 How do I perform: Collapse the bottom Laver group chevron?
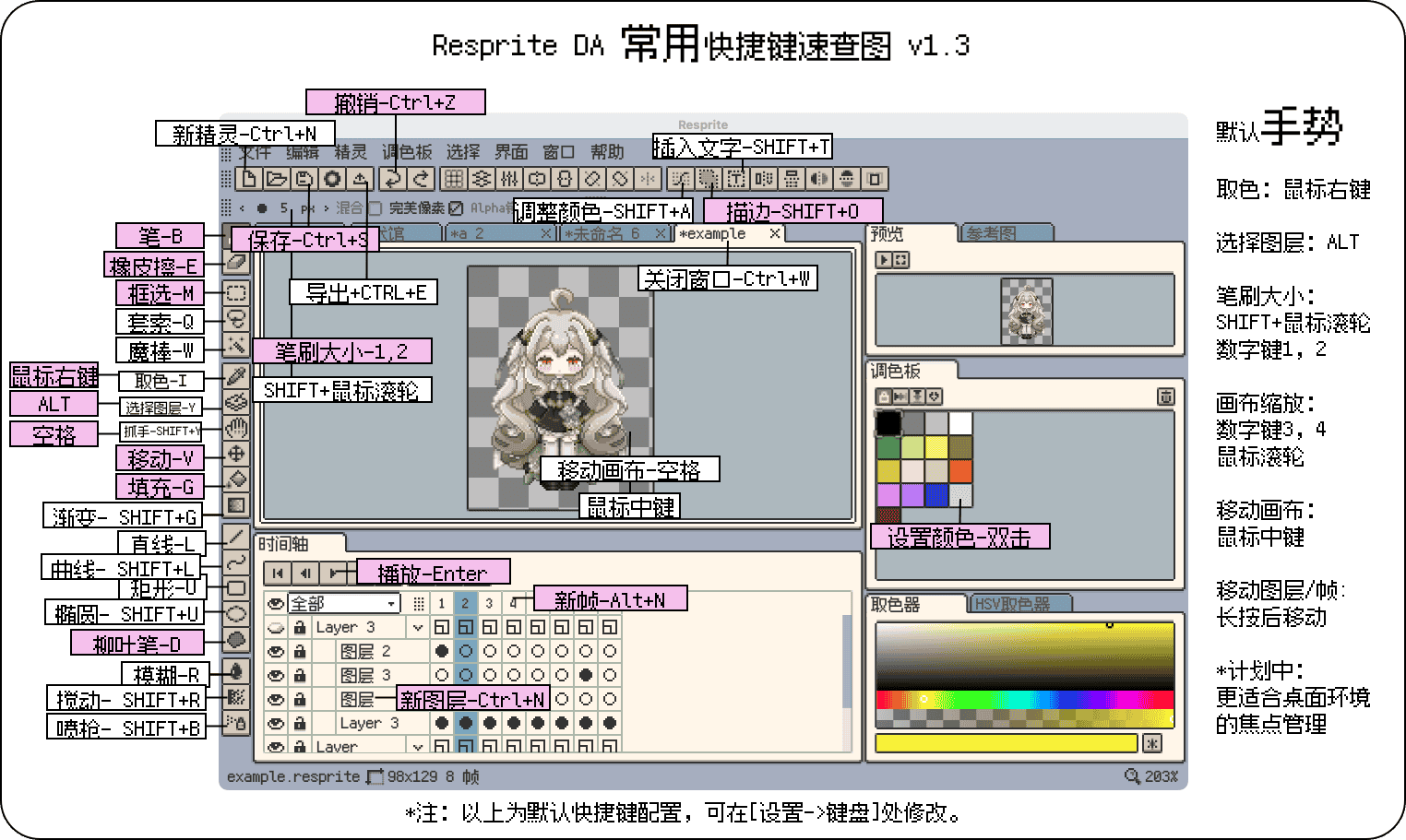tap(419, 746)
